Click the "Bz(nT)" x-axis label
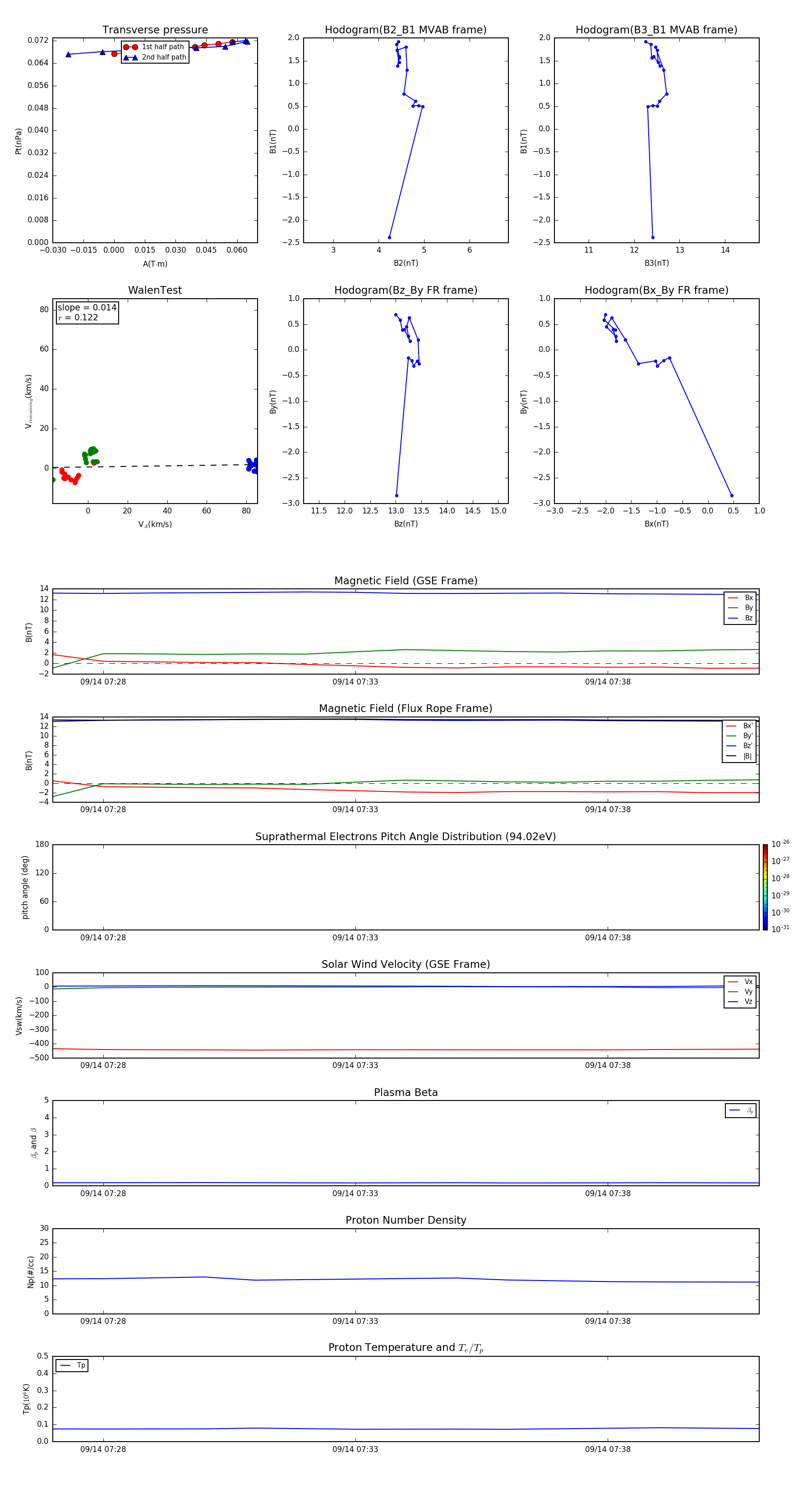 pos(406,524)
